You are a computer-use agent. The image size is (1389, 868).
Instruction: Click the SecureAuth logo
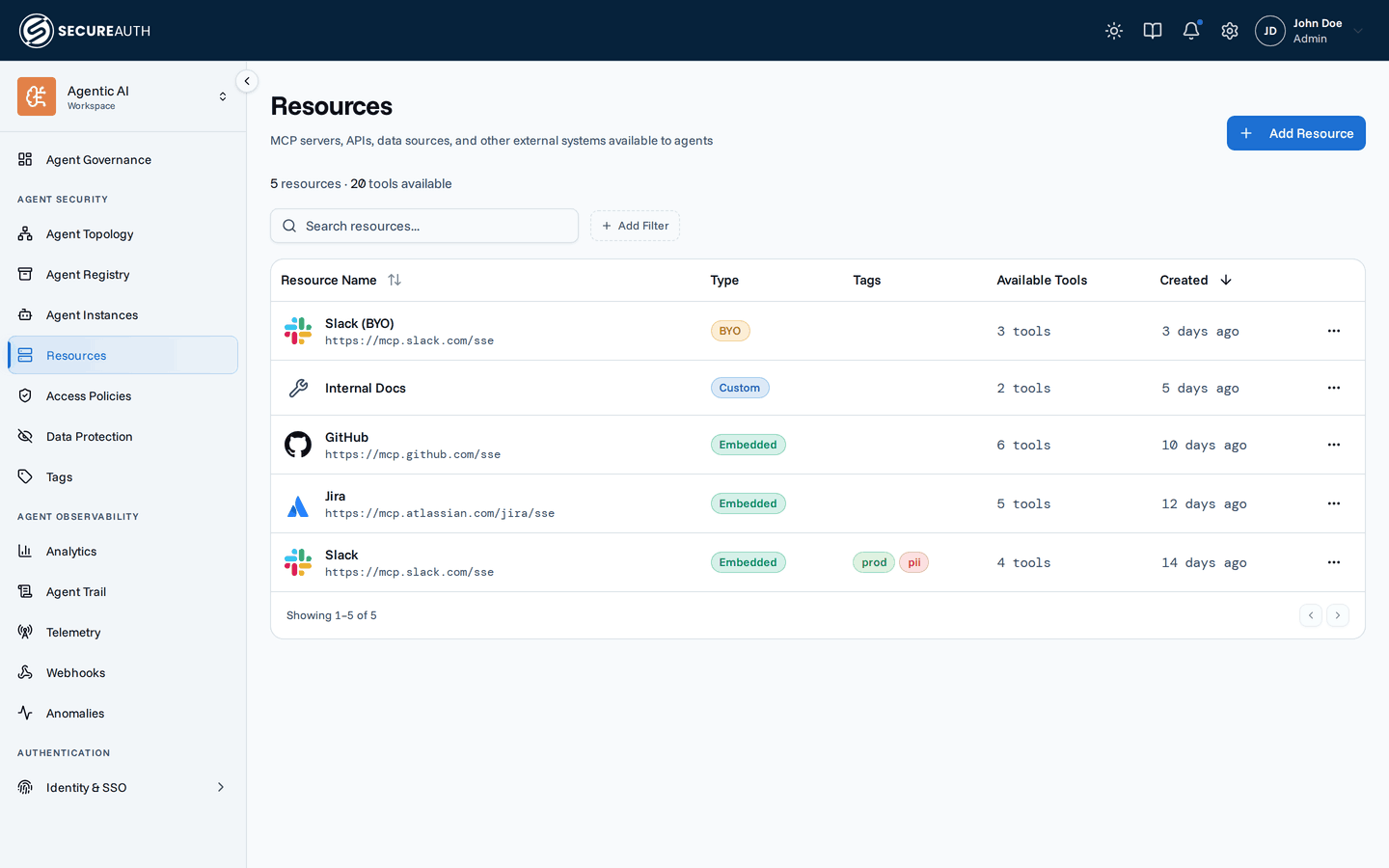(x=85, y=31)
